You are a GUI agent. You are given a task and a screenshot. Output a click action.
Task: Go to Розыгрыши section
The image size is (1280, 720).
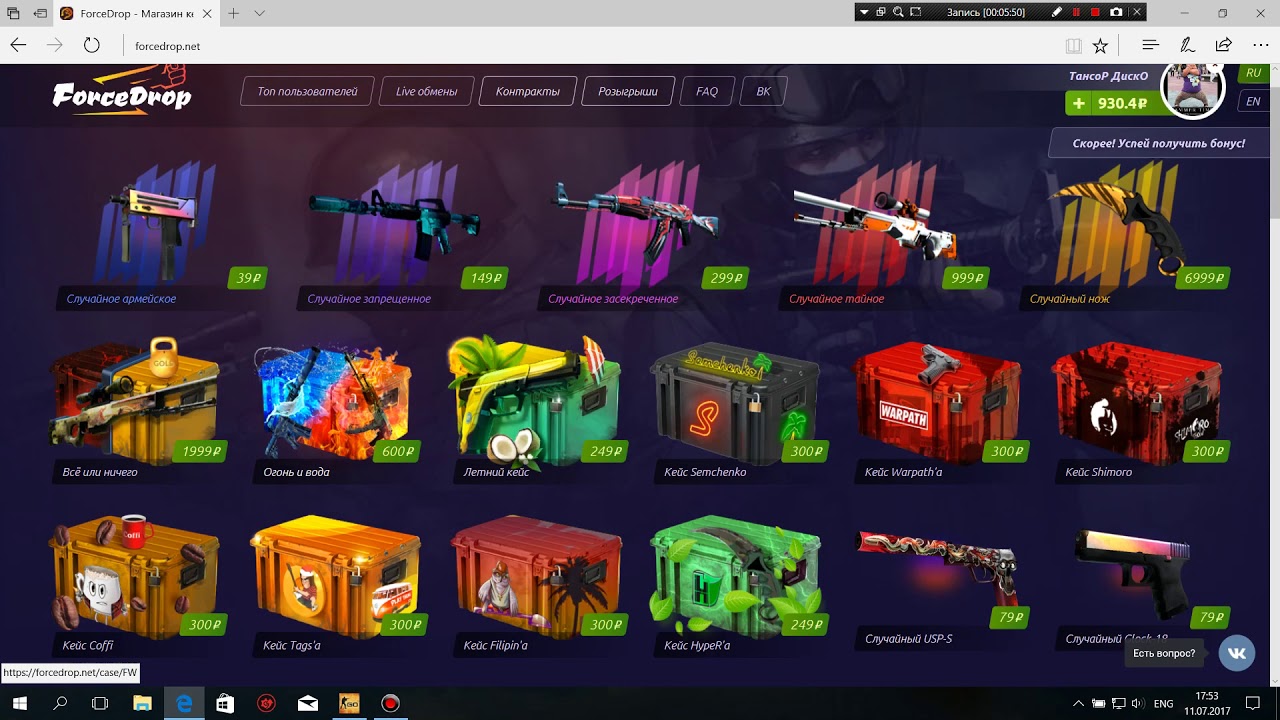click(628, 91)
